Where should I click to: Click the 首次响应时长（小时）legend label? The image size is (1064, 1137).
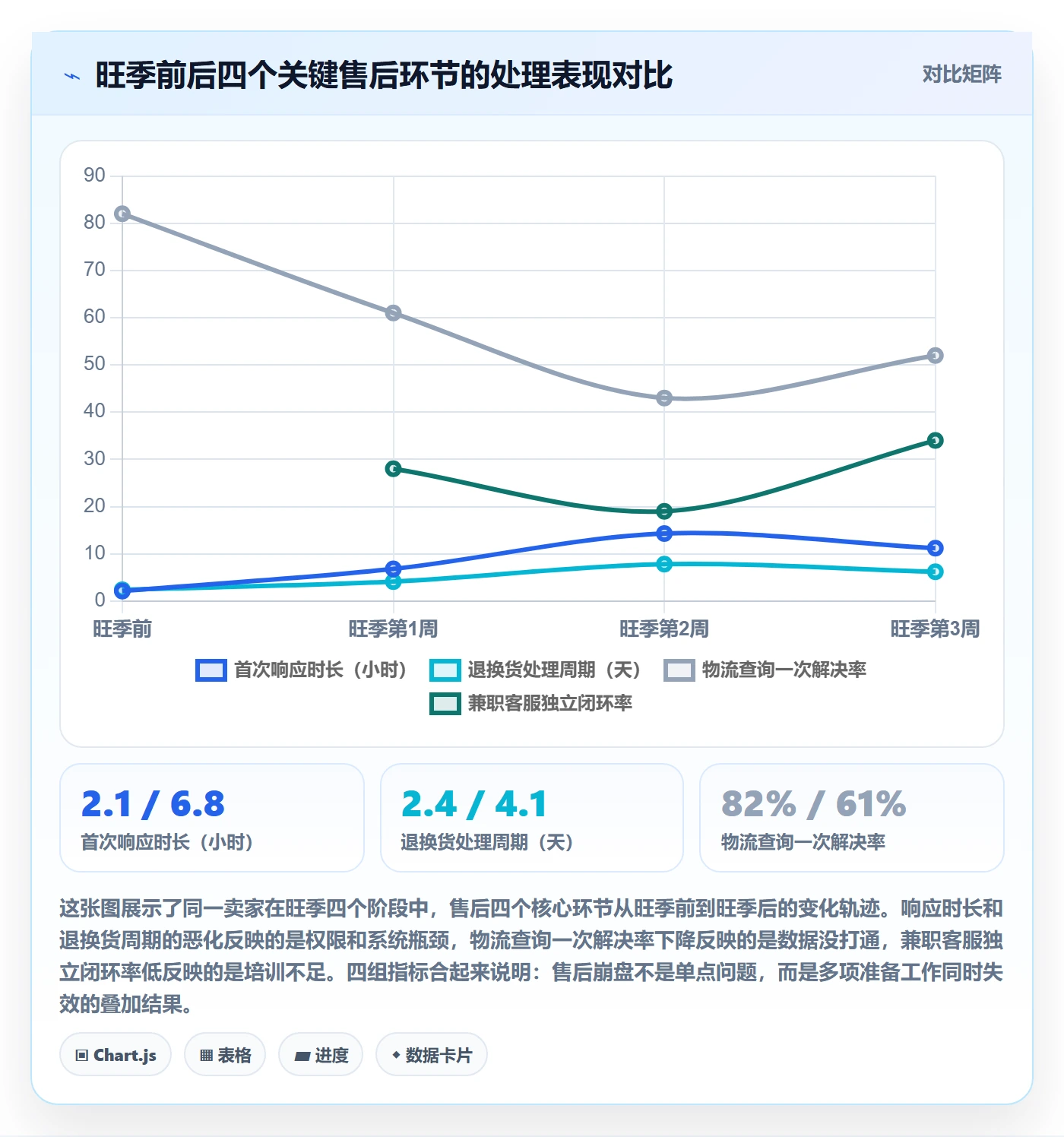(x=320, y=670)
